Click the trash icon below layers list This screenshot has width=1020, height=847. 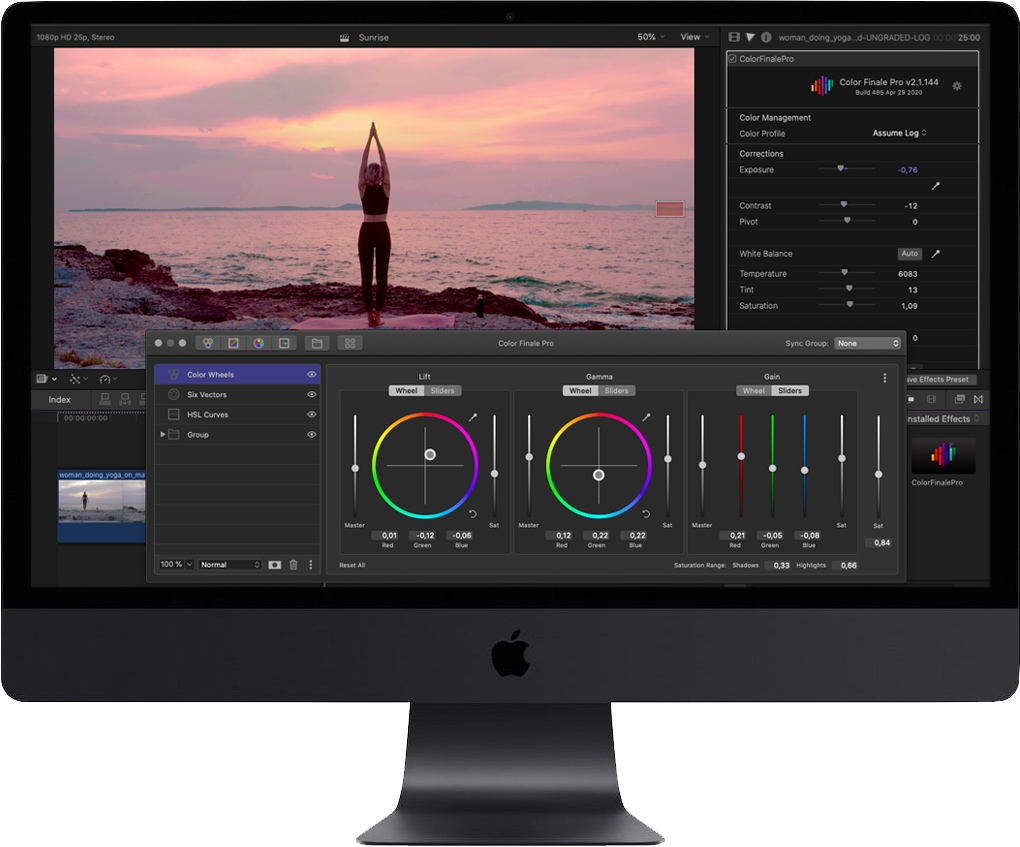click(x=293, y=565)
